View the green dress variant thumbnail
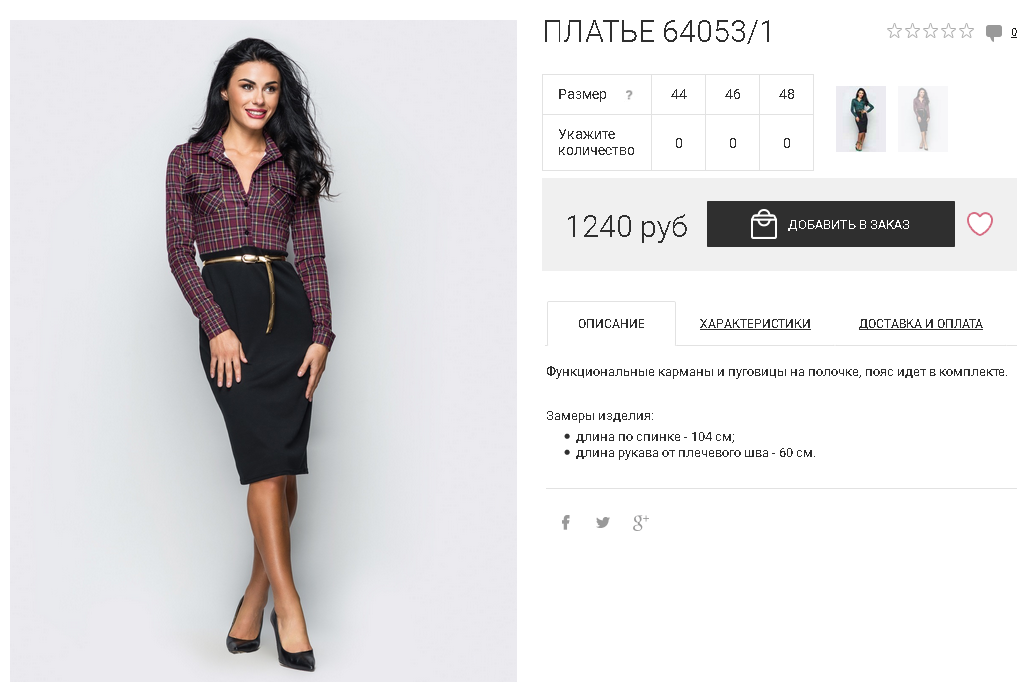 coord(861,118)
